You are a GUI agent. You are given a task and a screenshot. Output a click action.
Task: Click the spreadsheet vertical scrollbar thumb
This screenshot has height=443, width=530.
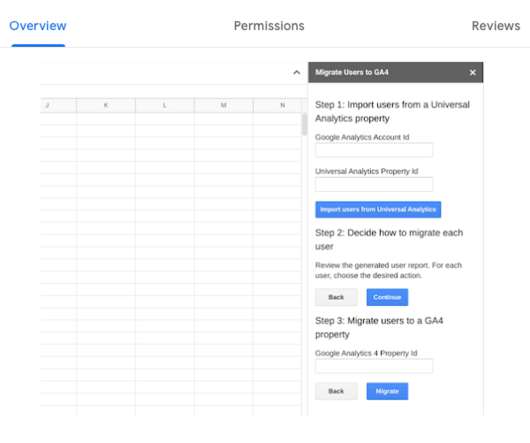click(x=305, y=124)
